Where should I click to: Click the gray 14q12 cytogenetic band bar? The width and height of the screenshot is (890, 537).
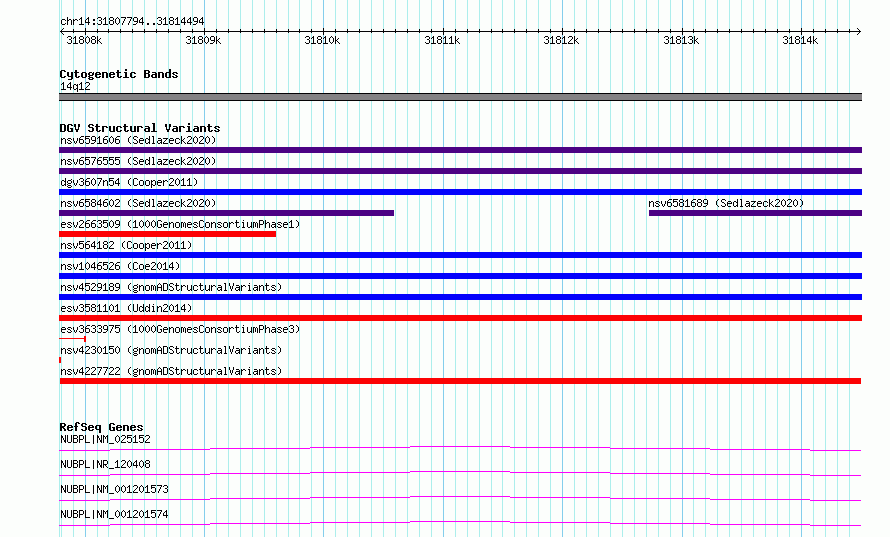[x=460, y=97]
